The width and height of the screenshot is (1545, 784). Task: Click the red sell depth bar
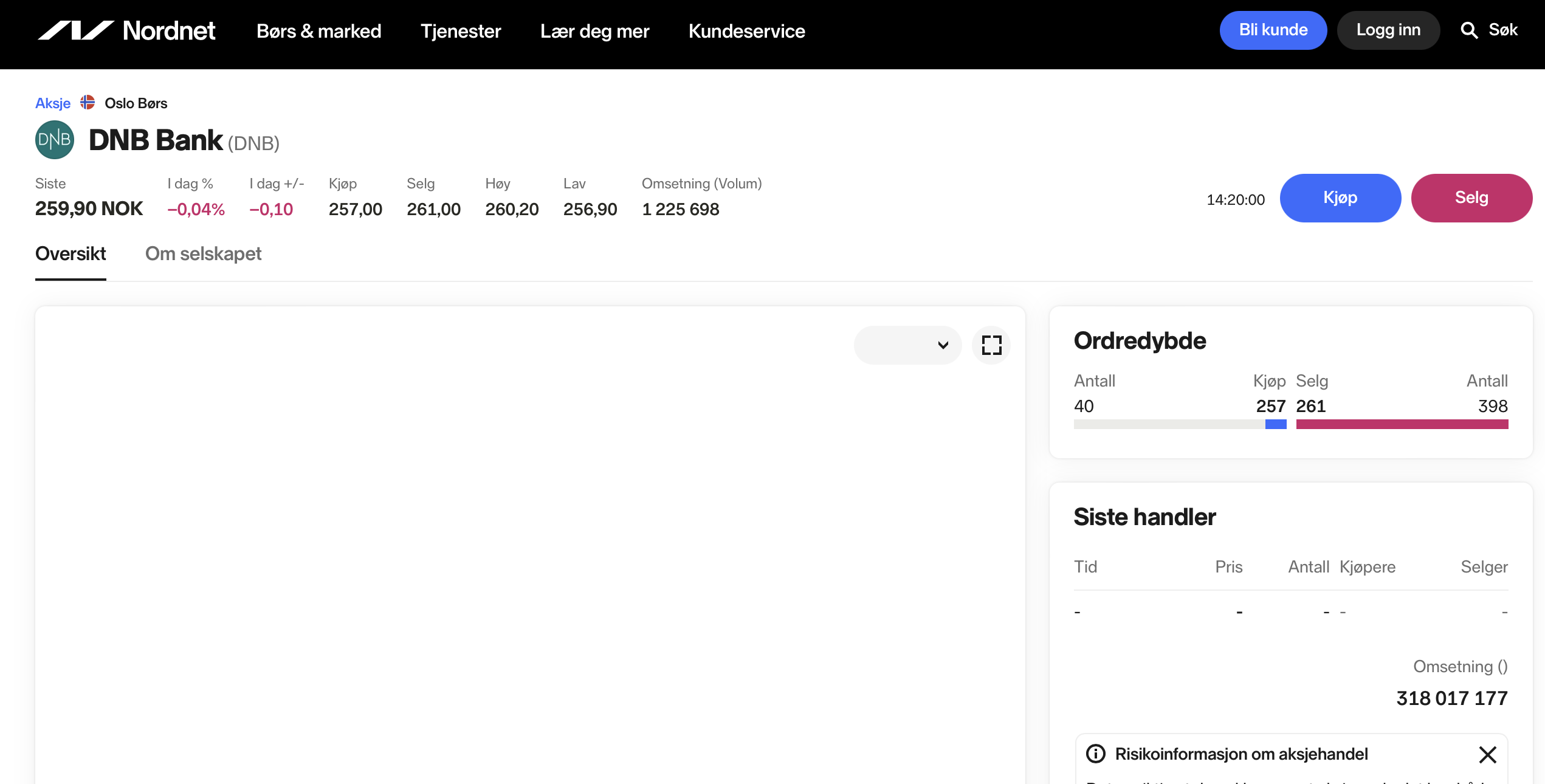[1402, 424]
